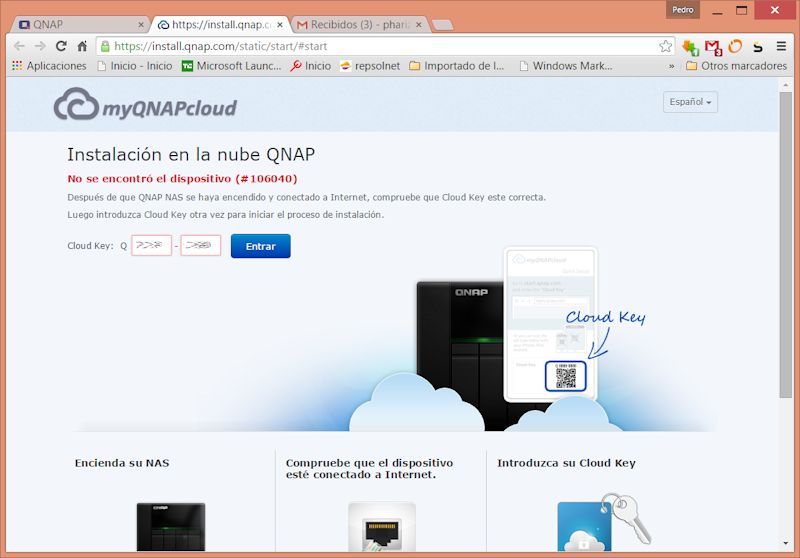This screenshot has width=800, height=558.
Task: Click the Cloud Key QR code image
Action: 566,376
